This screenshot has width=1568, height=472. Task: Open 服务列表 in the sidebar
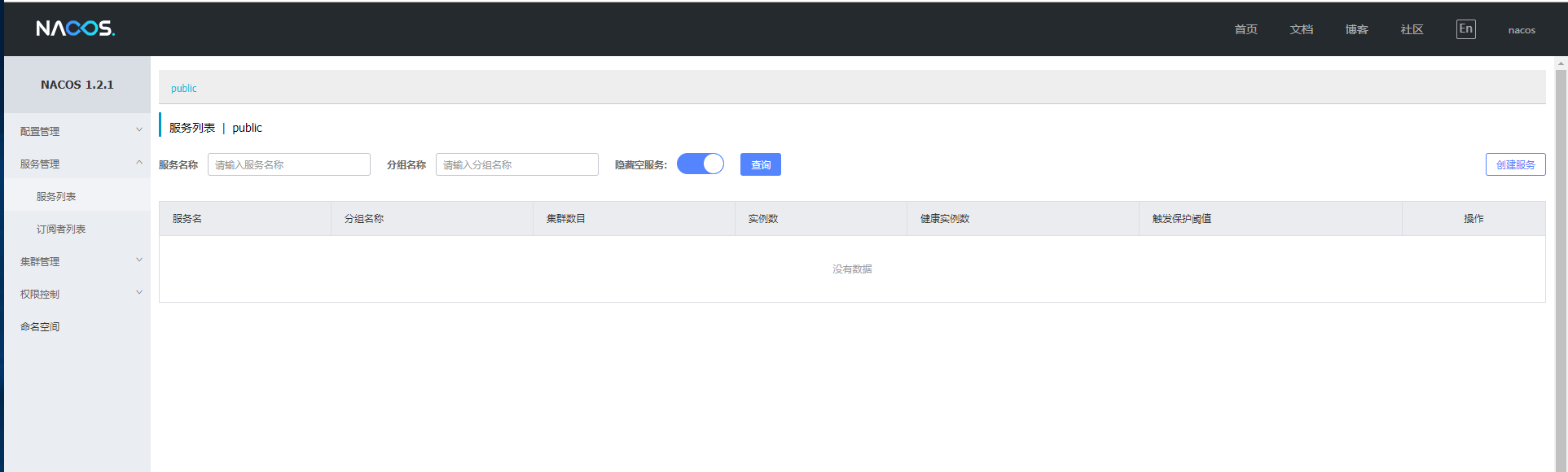(x=56, y=196)
